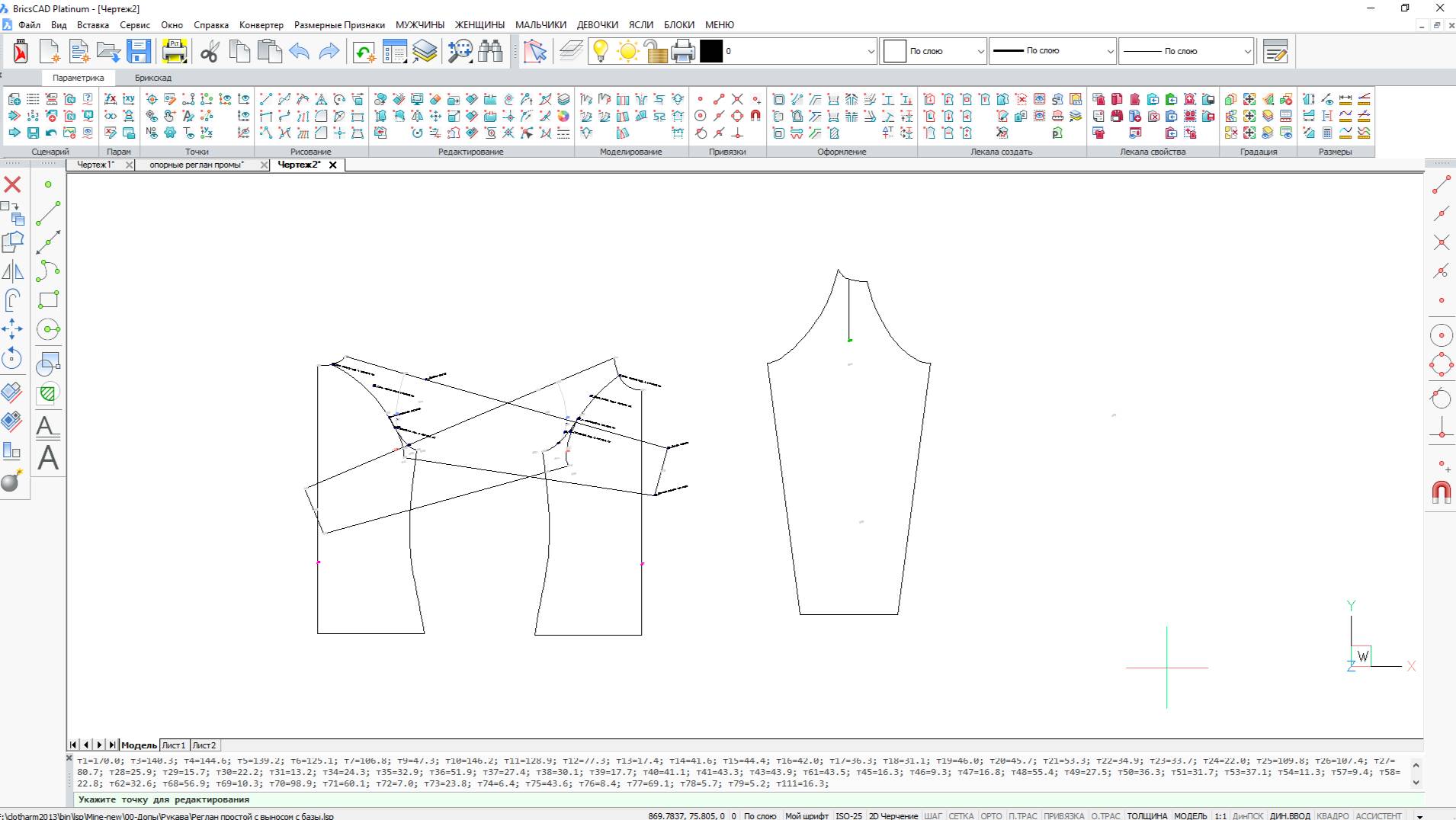Toggle ШАГ snap mode in status bar
The height and width of the screenshot is (820, 1456).
click(x=933, y=815)
